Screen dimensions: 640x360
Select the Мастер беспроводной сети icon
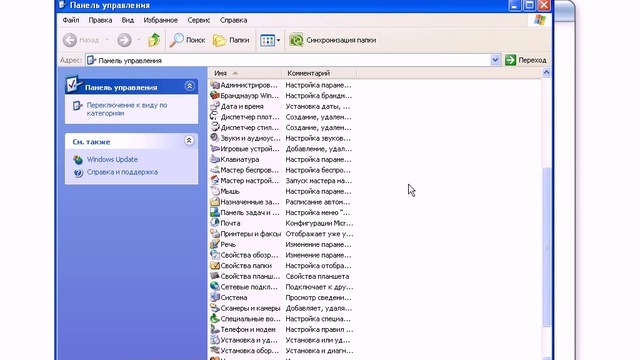coord(215,170)
